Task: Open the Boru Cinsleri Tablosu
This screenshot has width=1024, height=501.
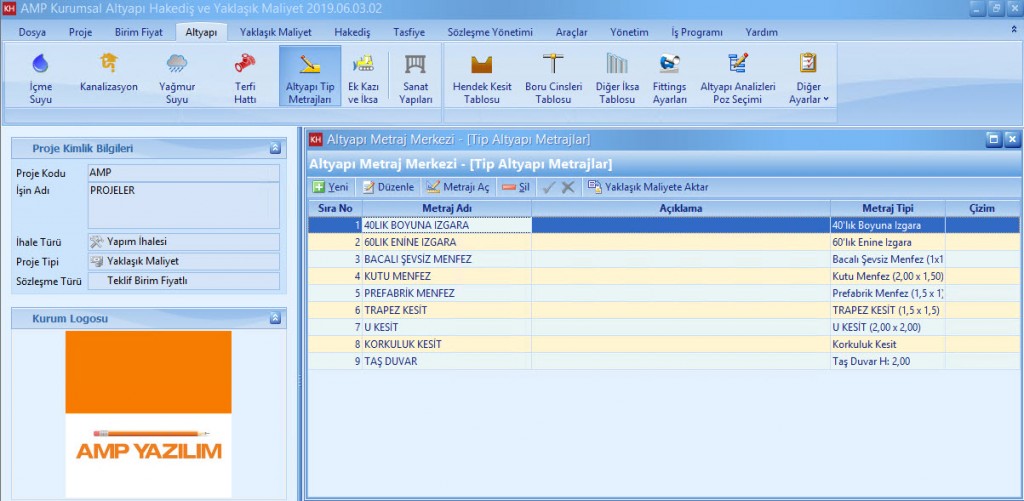Action: coord(553,78)
